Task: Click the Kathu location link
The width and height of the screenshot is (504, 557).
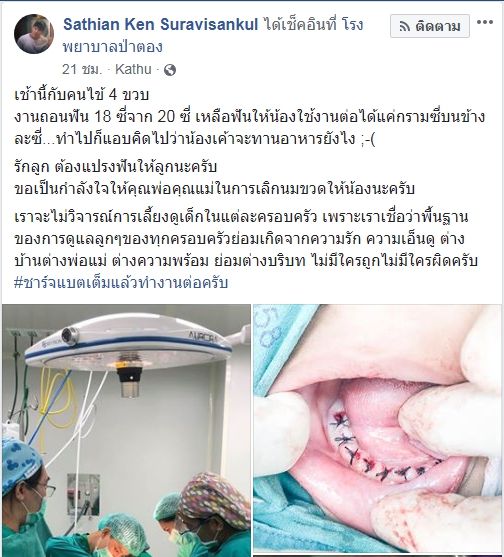Action: click(133, 69)
